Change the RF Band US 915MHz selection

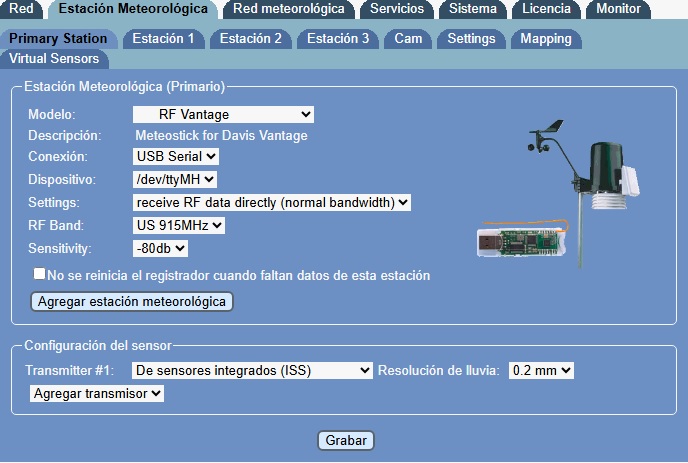click(179, 226)
